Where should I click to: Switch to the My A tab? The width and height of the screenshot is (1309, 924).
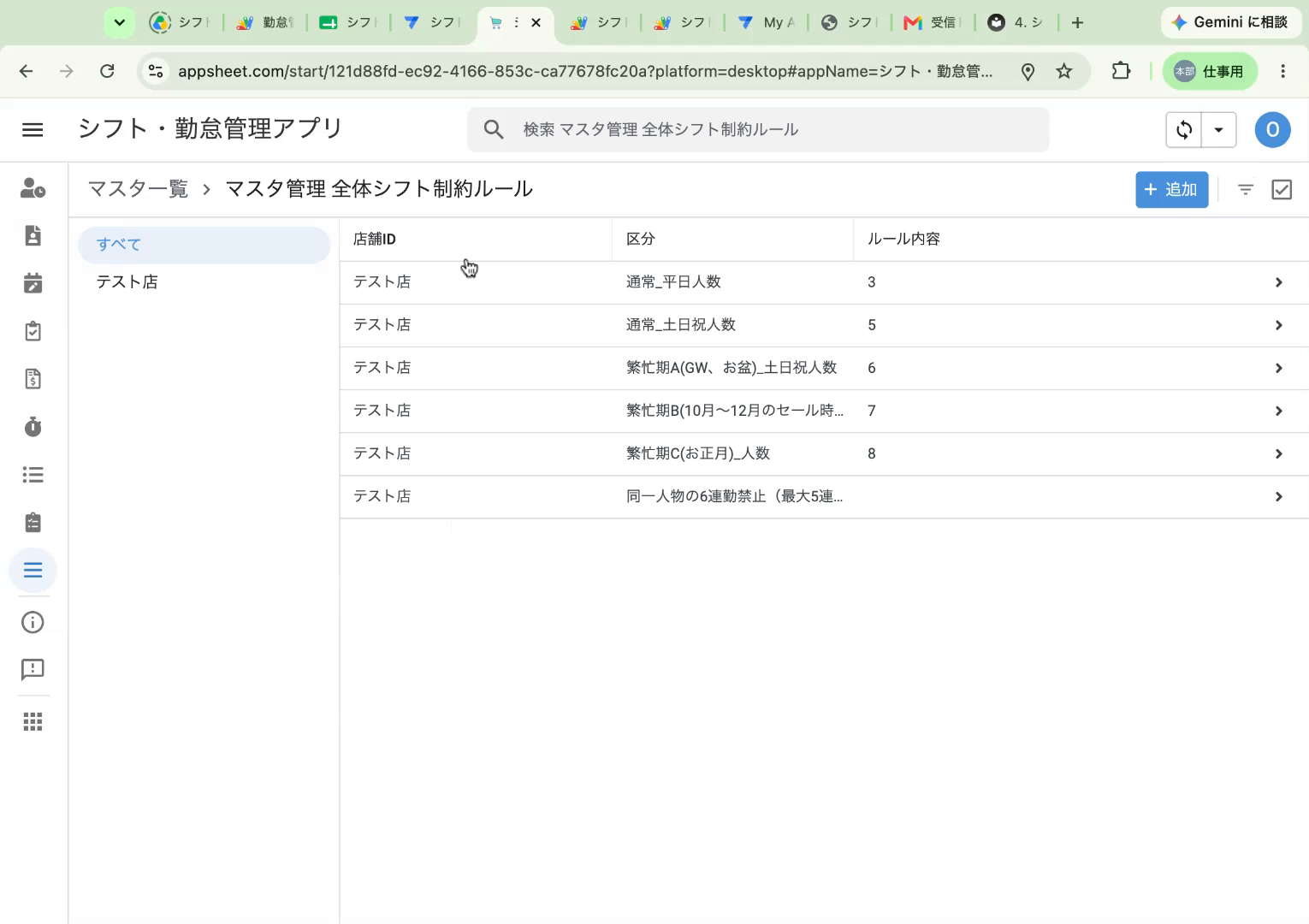767,22
